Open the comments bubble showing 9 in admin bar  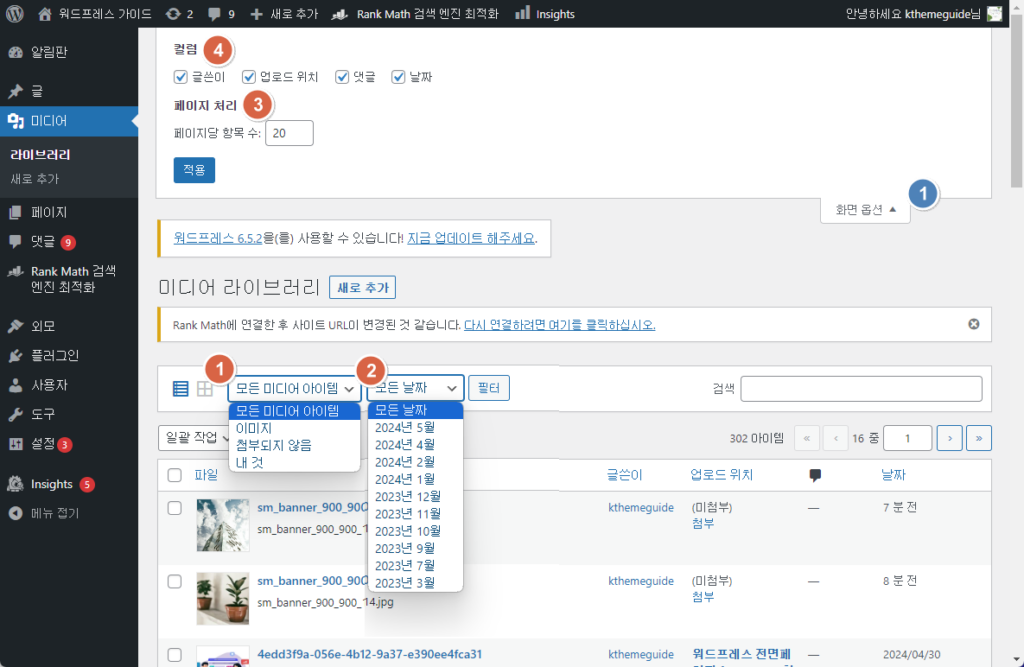pyautogui.click(x=221, y=14)
